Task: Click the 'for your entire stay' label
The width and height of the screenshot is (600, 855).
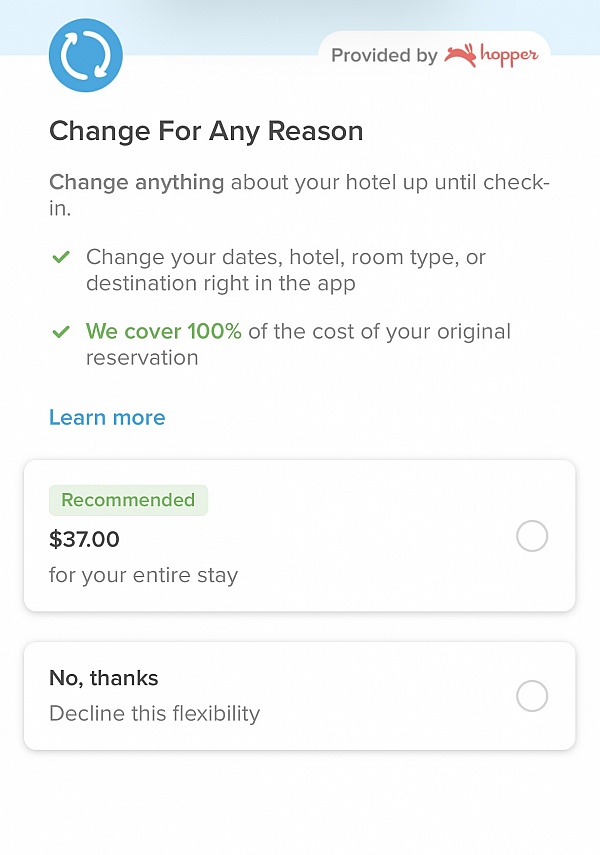Action: click(x=143, y=575)
